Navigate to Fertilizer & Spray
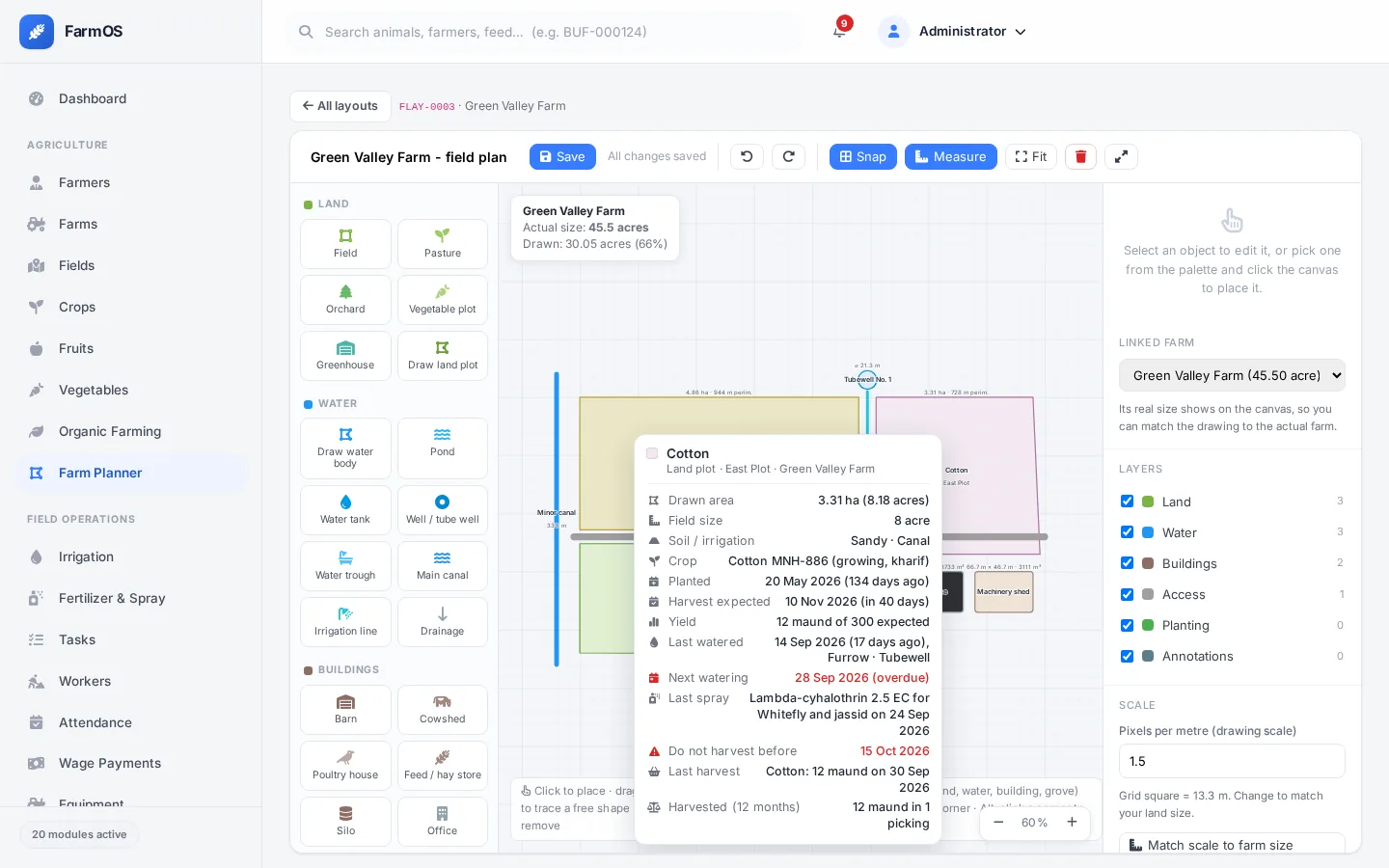This screenshot has width=1389, height=868. click(x=131, y=598)
